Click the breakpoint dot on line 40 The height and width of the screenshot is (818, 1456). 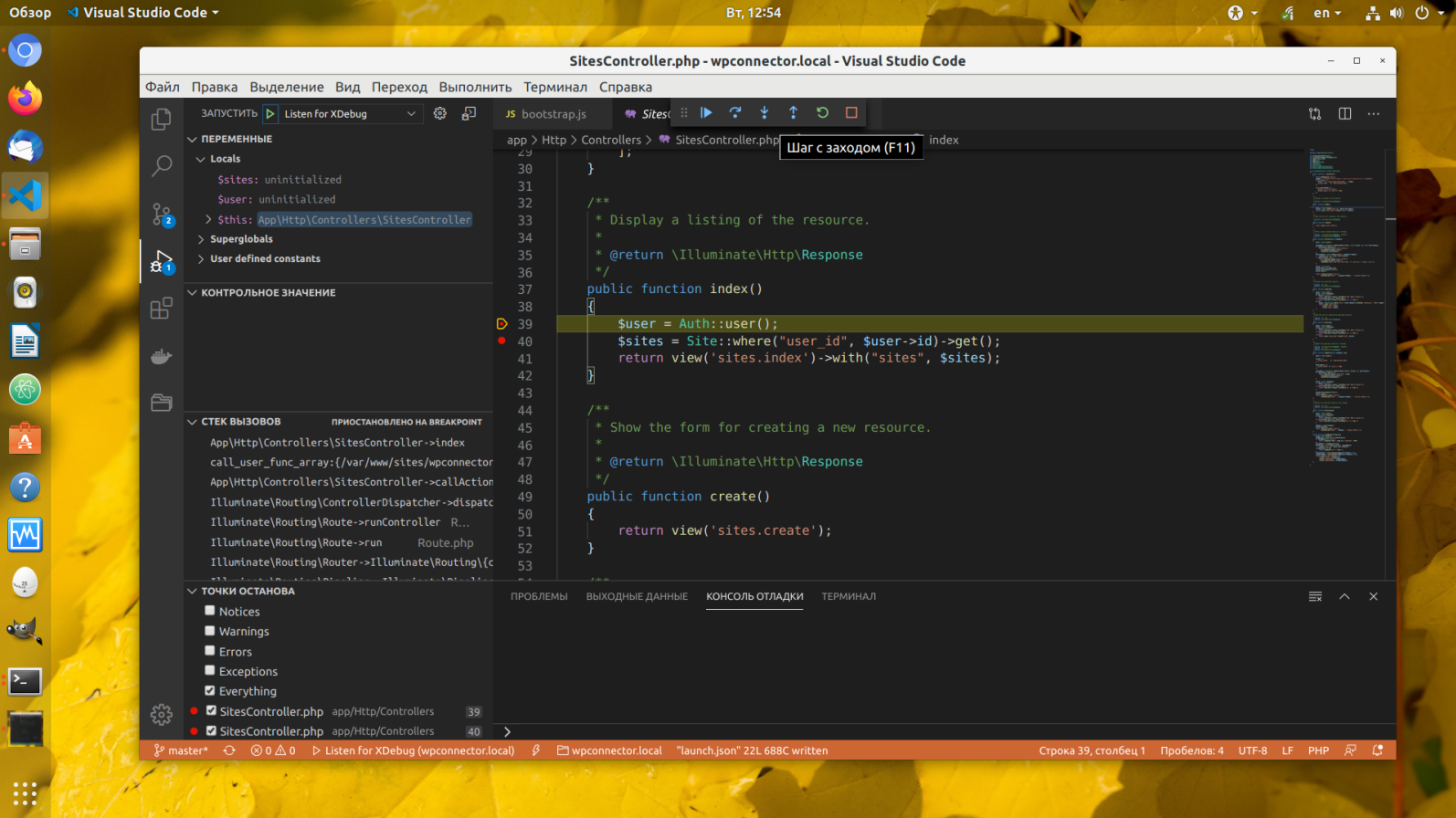point(501,341)
